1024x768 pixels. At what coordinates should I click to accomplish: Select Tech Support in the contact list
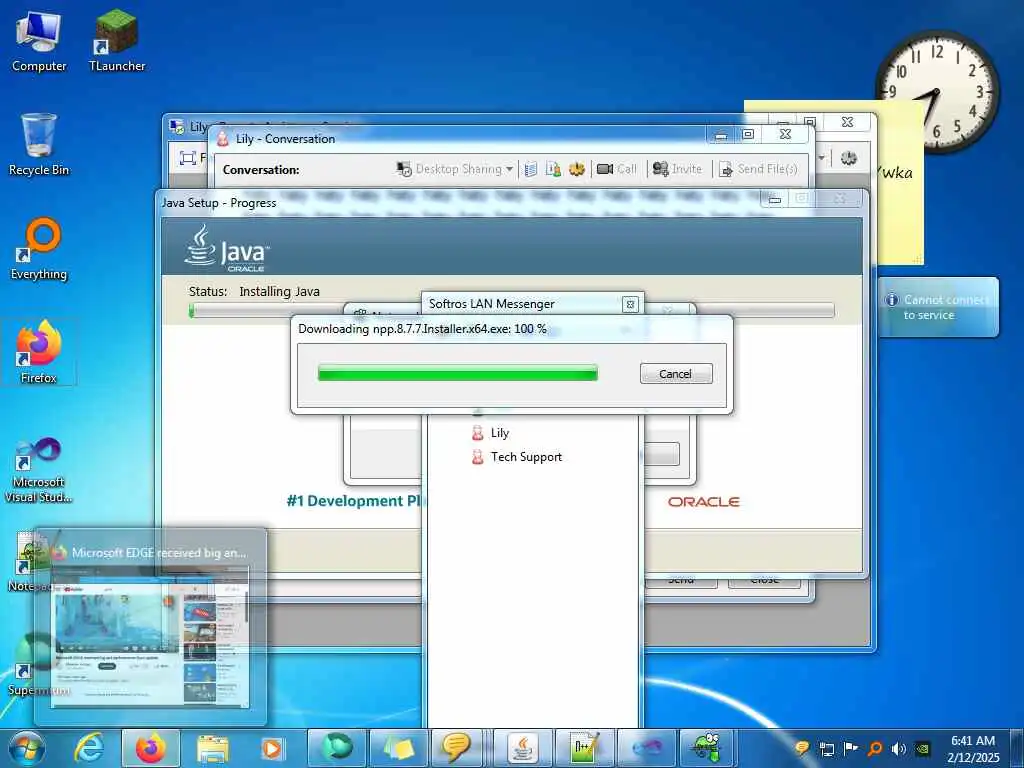[526, 456]
